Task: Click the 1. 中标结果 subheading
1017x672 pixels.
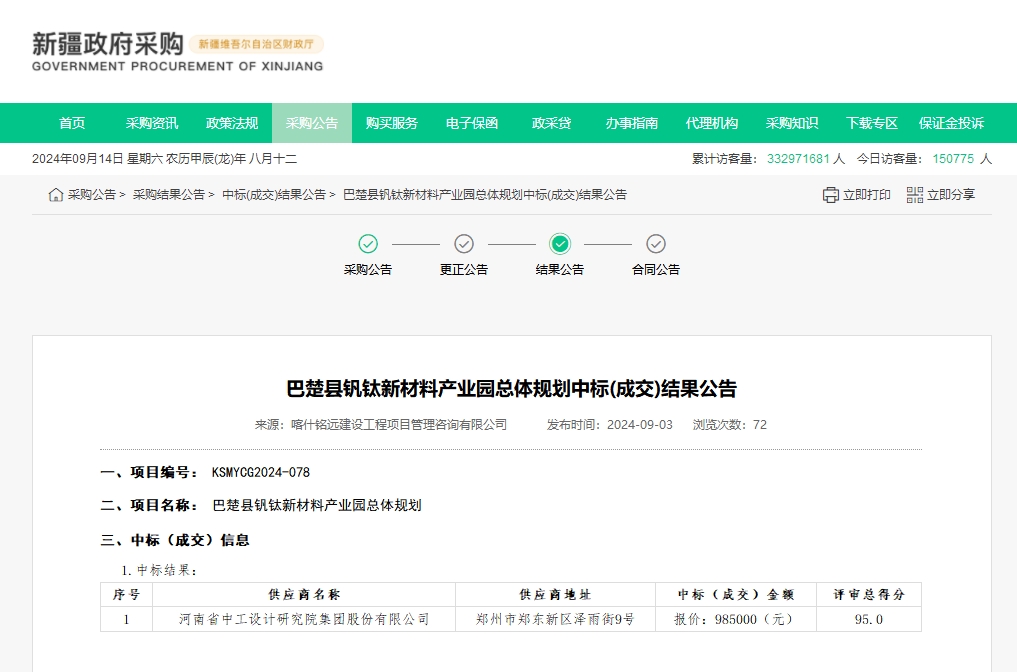Action: point(159,570)
